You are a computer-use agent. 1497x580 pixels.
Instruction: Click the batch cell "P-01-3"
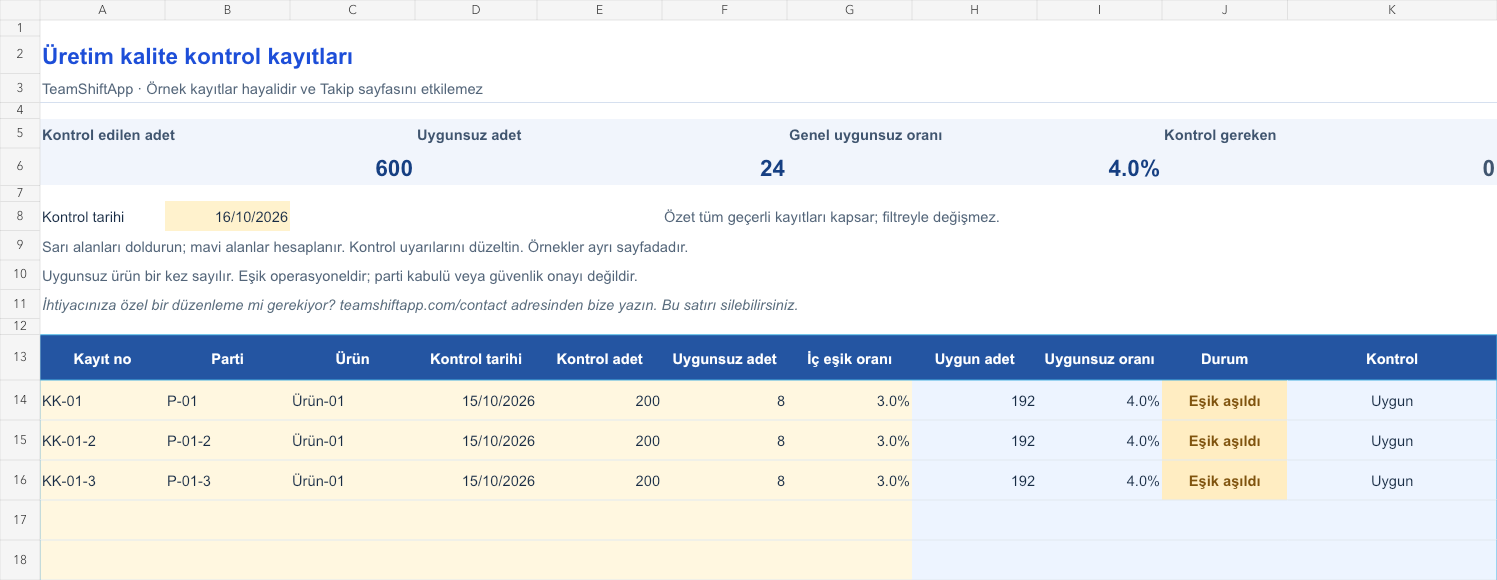coord(227,481)
